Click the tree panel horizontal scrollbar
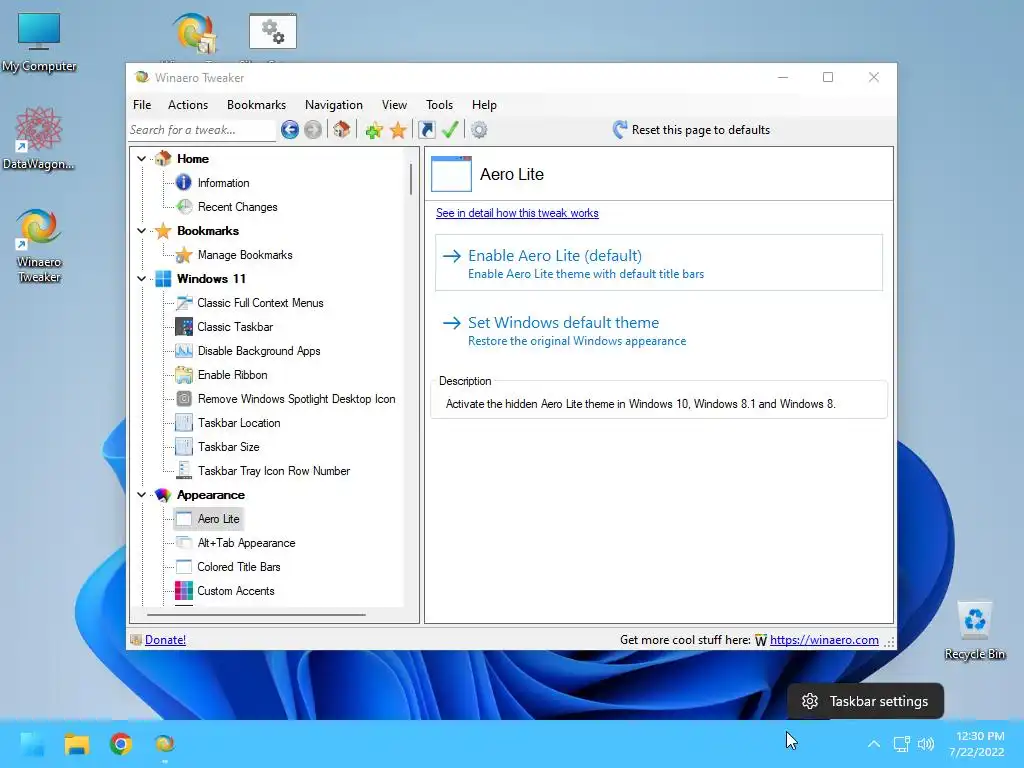The height and width of the screenshot is (768, 1024). pos(256,615)
